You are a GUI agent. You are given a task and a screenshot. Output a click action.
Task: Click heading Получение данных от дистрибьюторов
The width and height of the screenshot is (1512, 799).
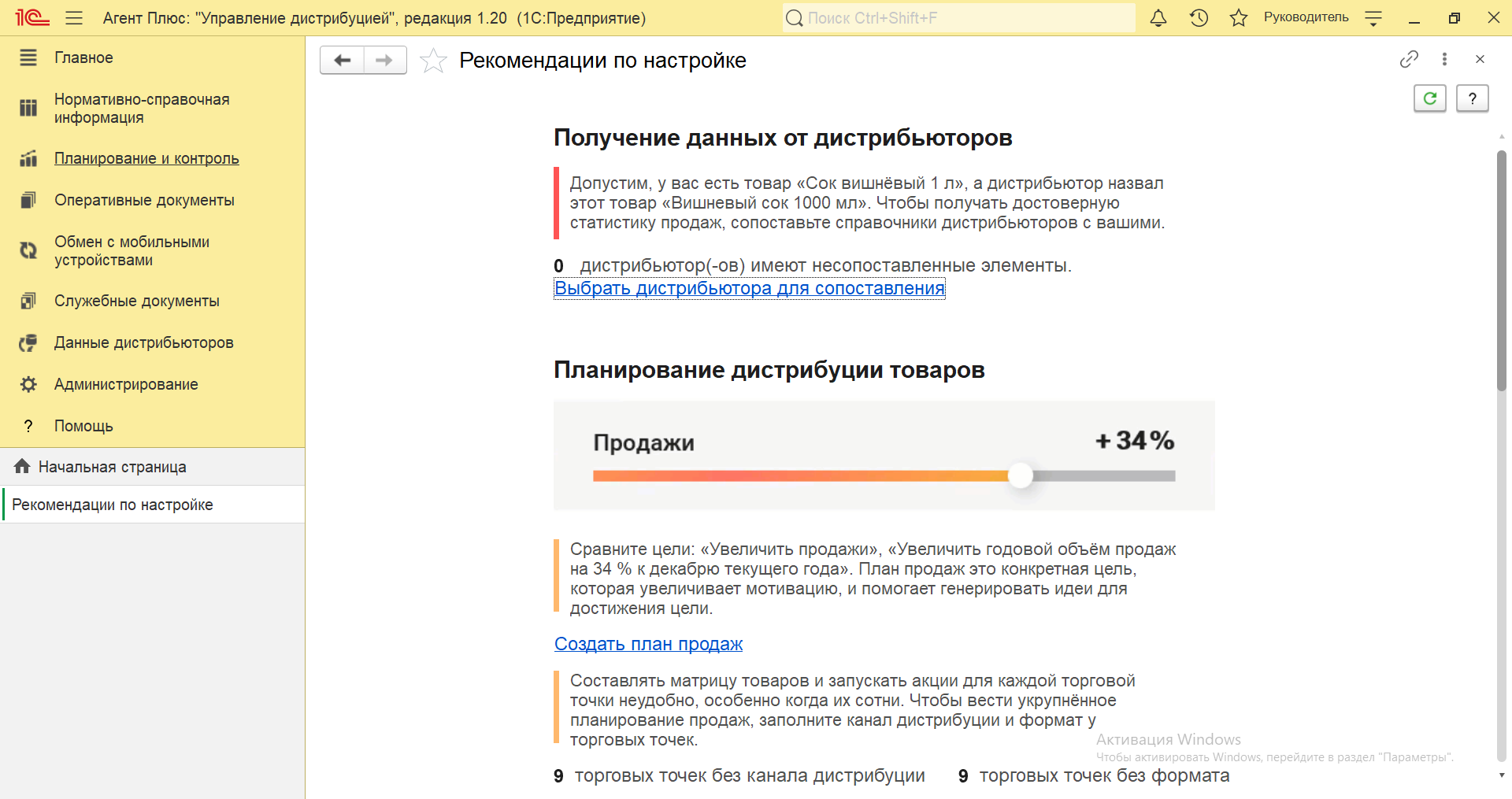(x=783, y=138)
